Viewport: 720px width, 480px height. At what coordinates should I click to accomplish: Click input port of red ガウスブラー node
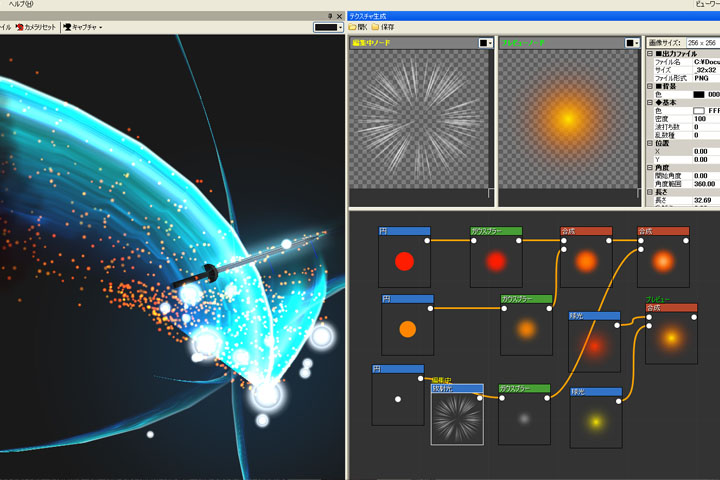(474, 240)
